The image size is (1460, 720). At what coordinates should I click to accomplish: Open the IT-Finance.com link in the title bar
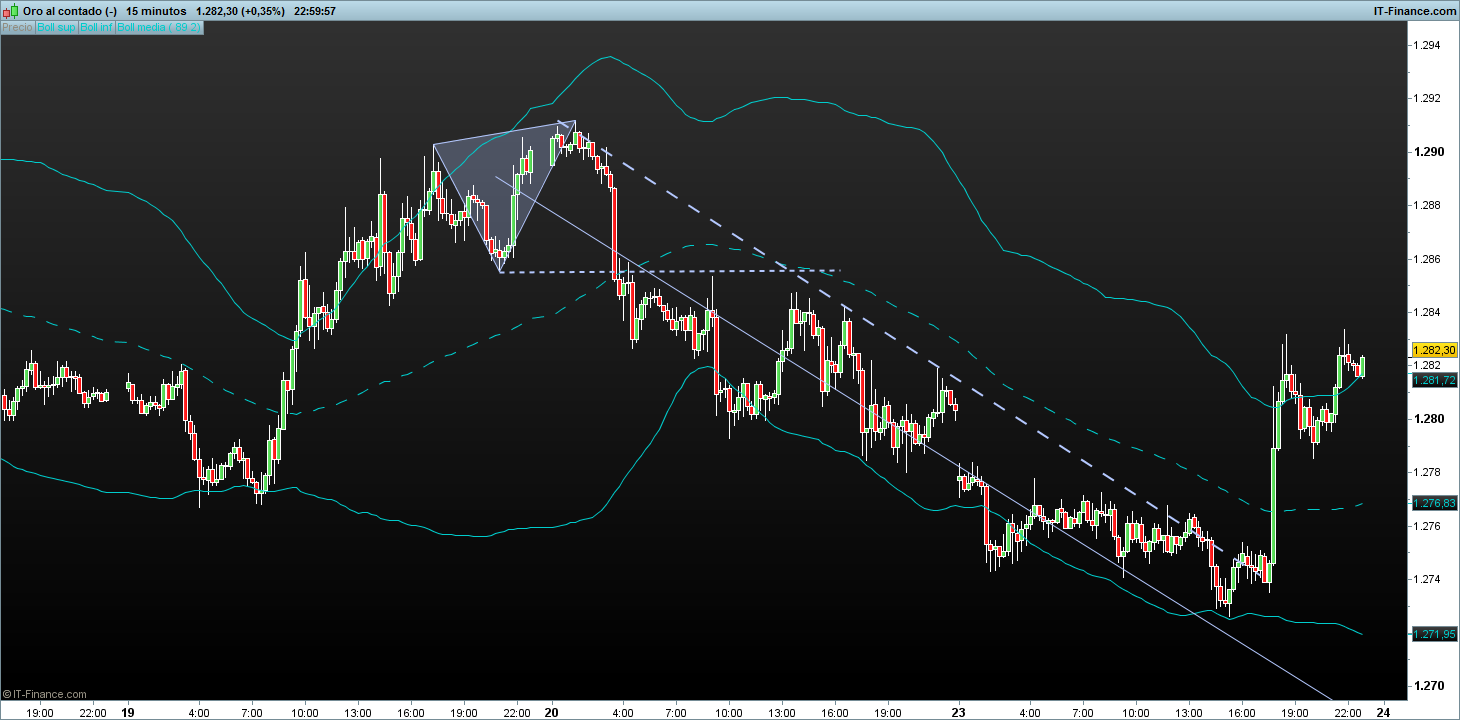[x=1415, y=11]
